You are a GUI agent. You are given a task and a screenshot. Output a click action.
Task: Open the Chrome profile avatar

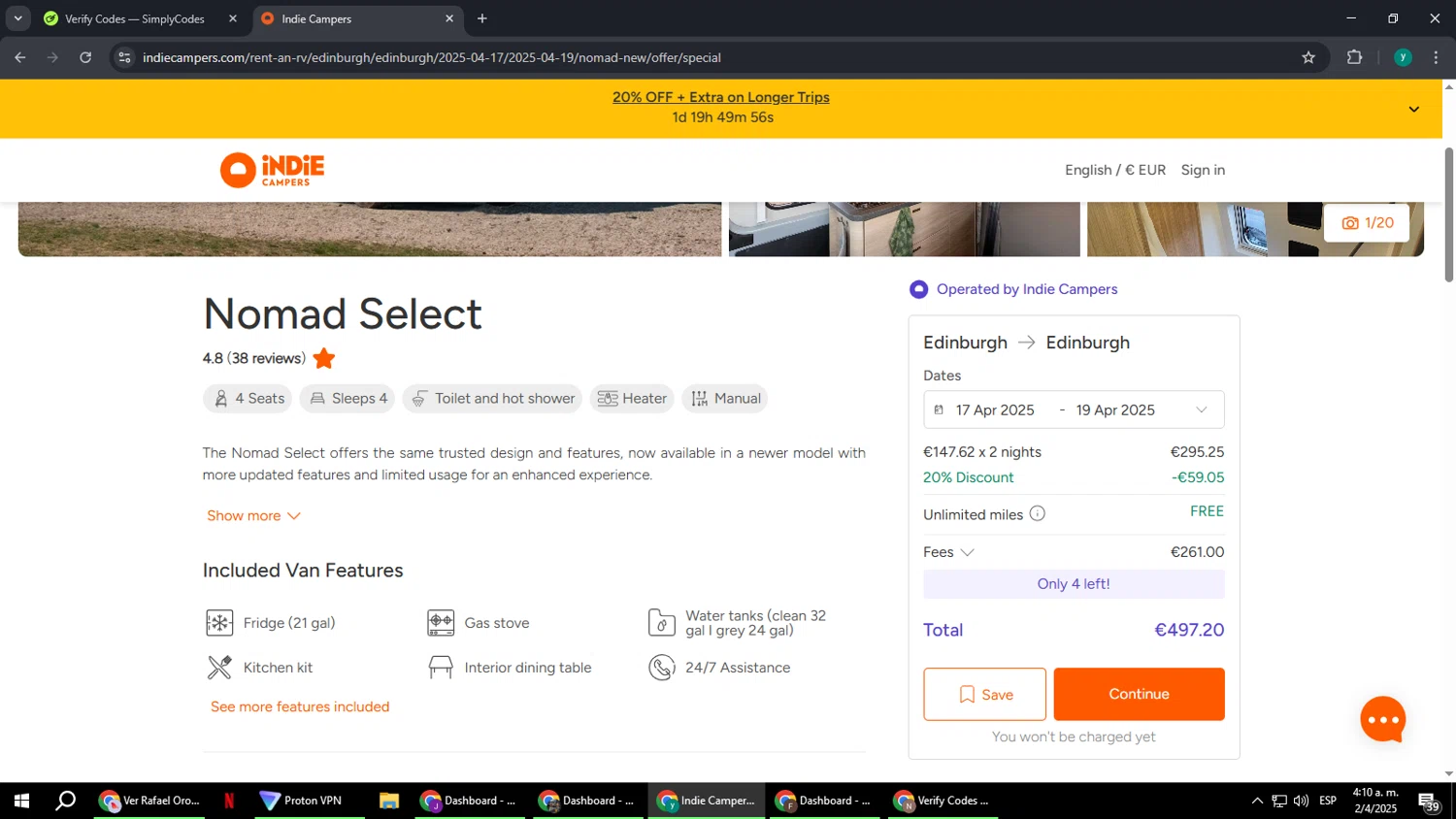tap(1403, 57)
